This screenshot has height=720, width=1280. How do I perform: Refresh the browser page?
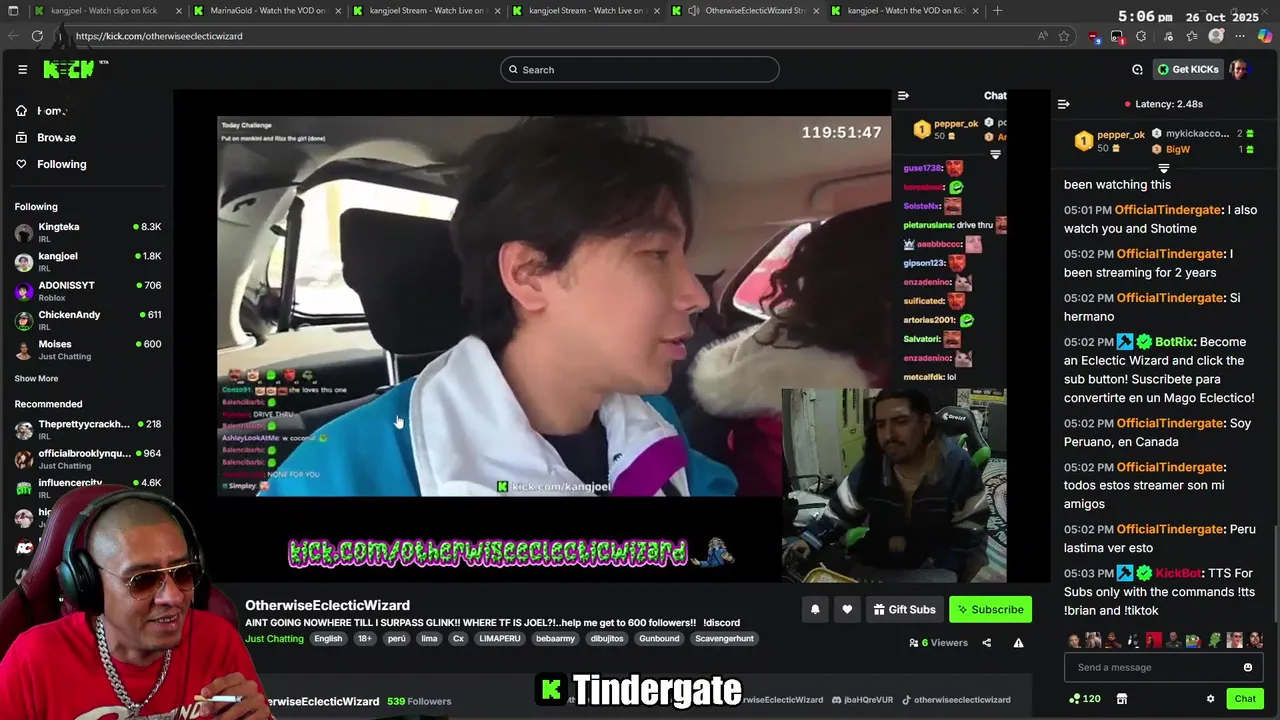pos(37,36)
